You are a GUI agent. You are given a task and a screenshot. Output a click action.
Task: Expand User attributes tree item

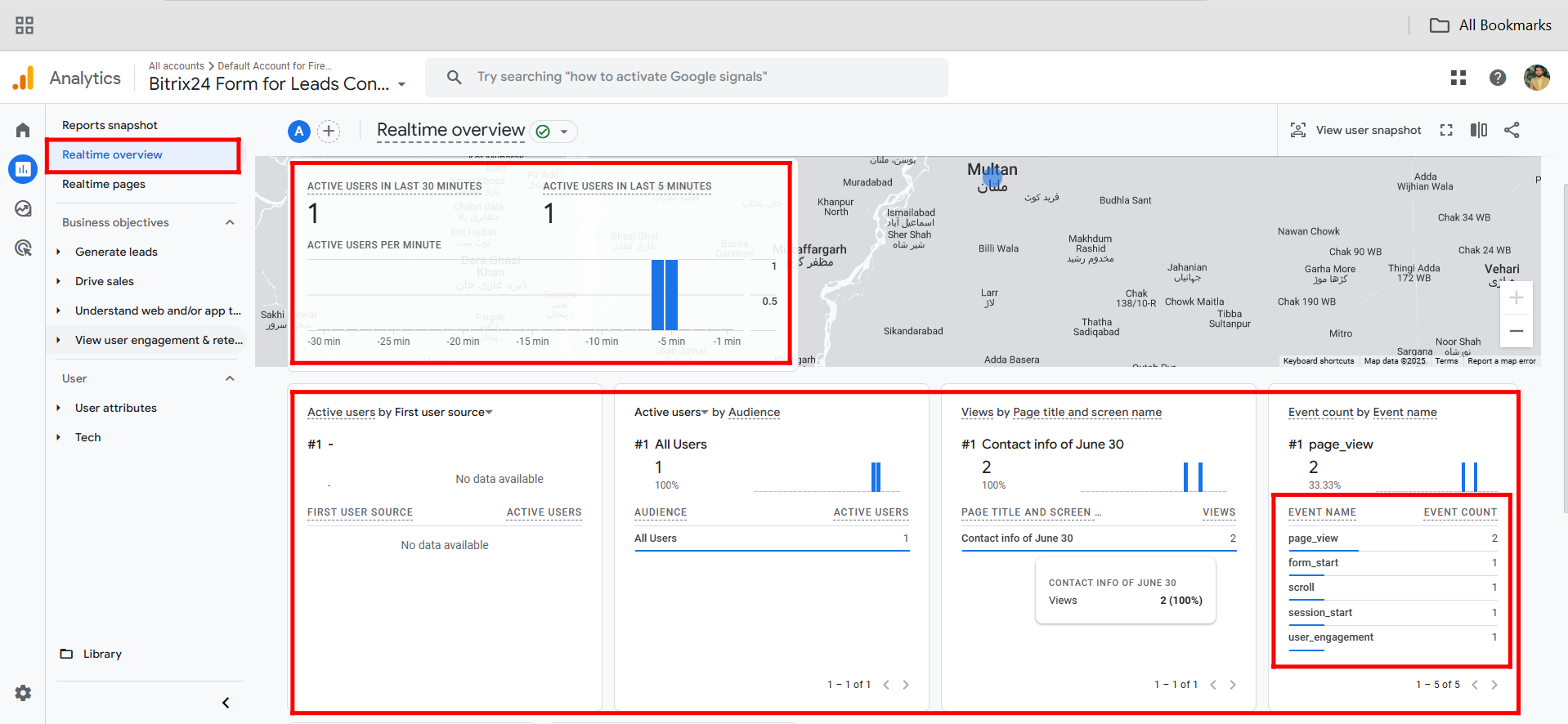[x=59, y=408]
